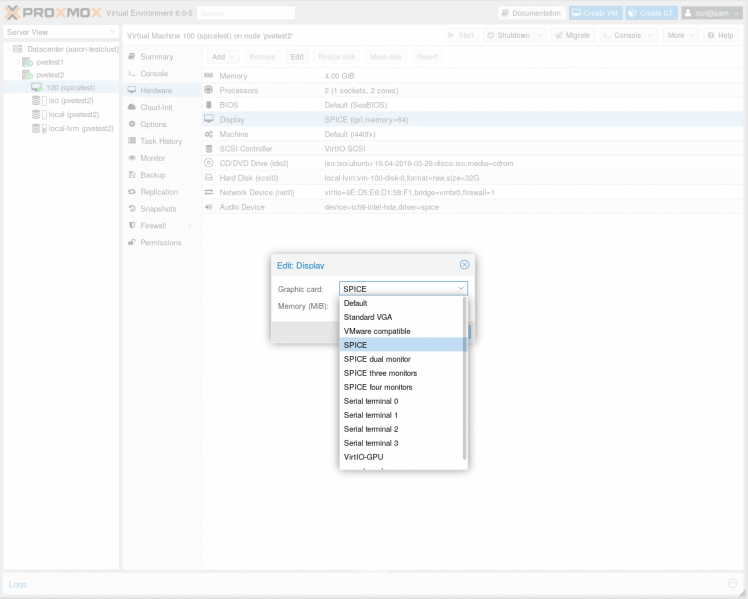Click the dropdown list scrollbar
The image size is (748, 599).
[x=465, y=378]
